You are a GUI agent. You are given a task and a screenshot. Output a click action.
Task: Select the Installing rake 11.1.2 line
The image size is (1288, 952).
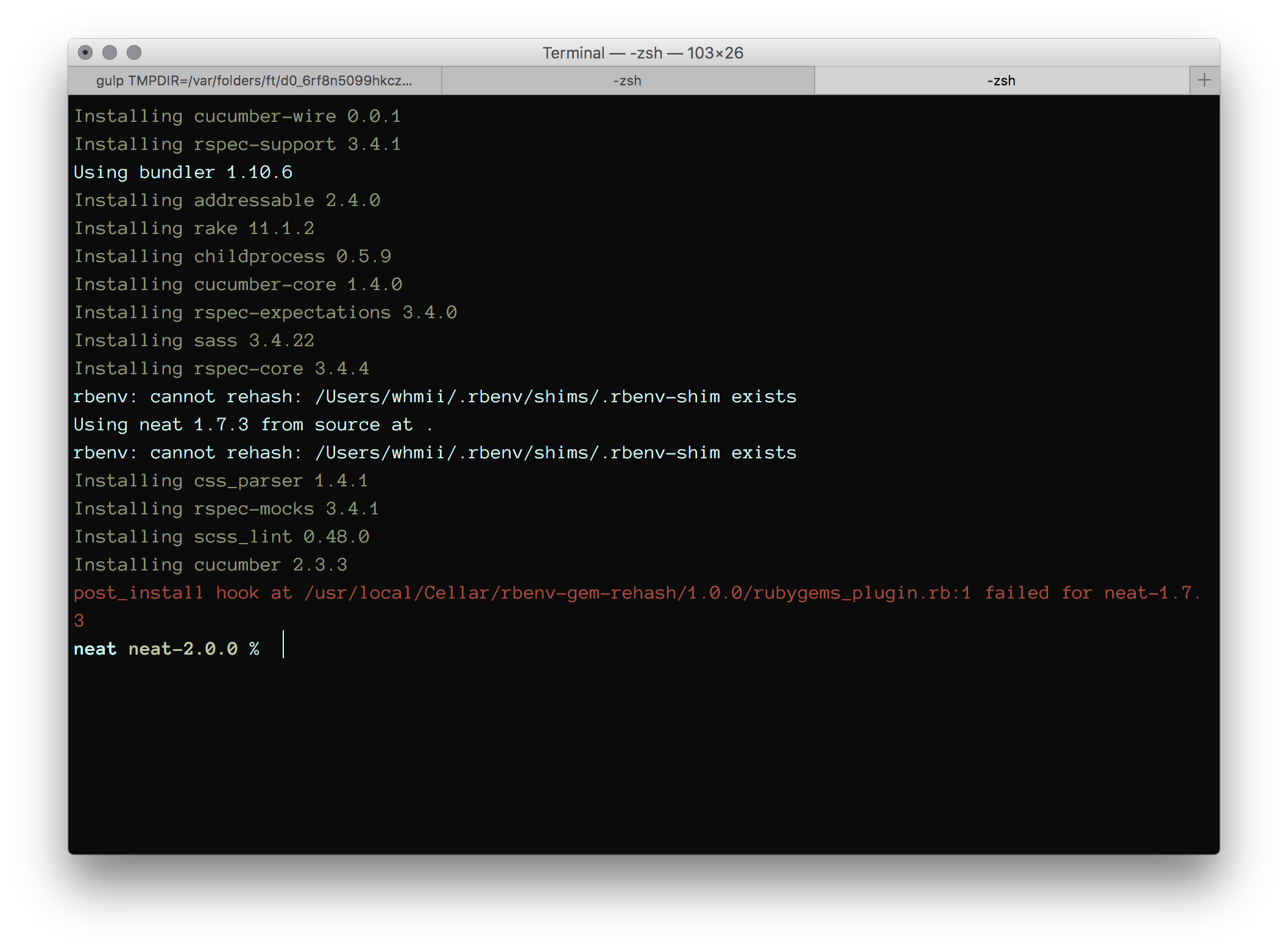[x=194, y=228]
